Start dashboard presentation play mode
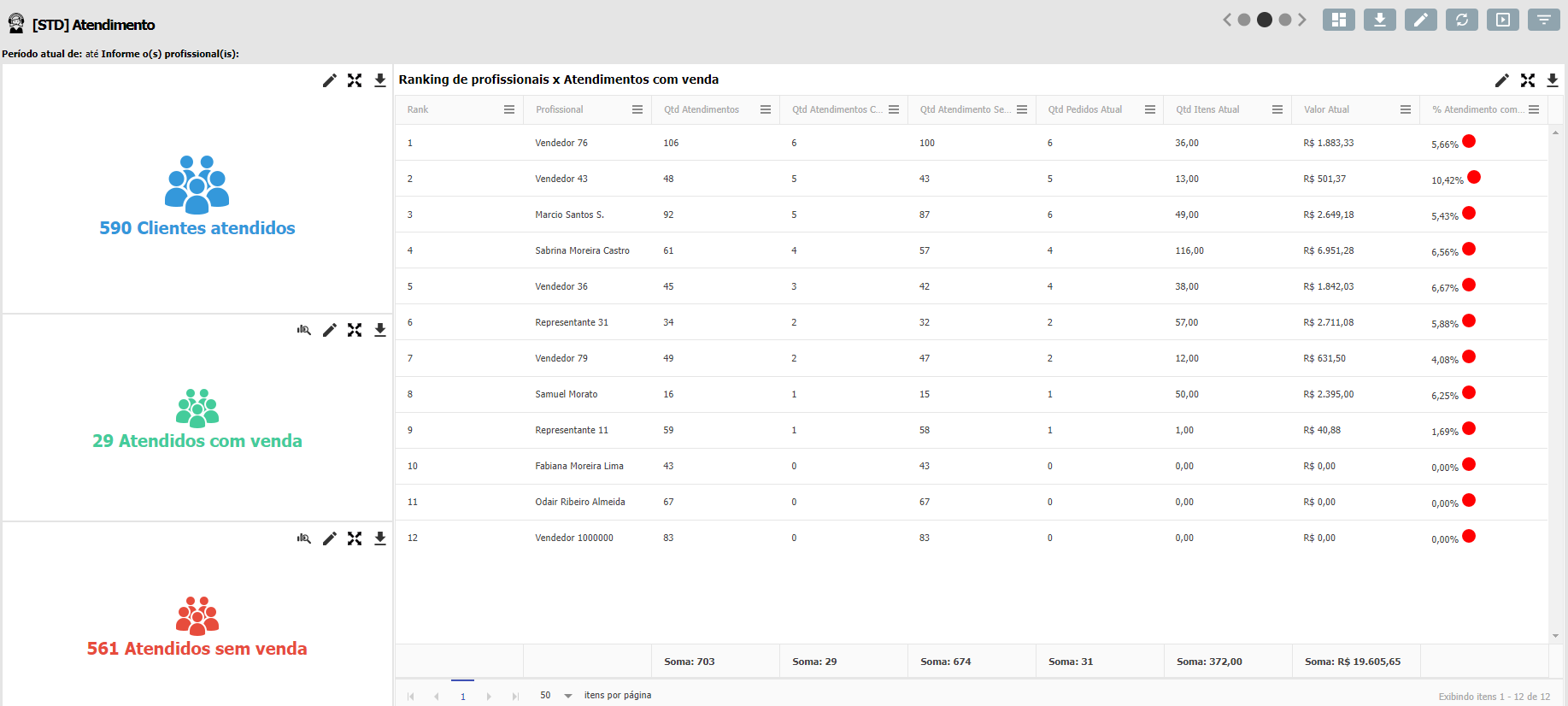 coord(1502,20)
